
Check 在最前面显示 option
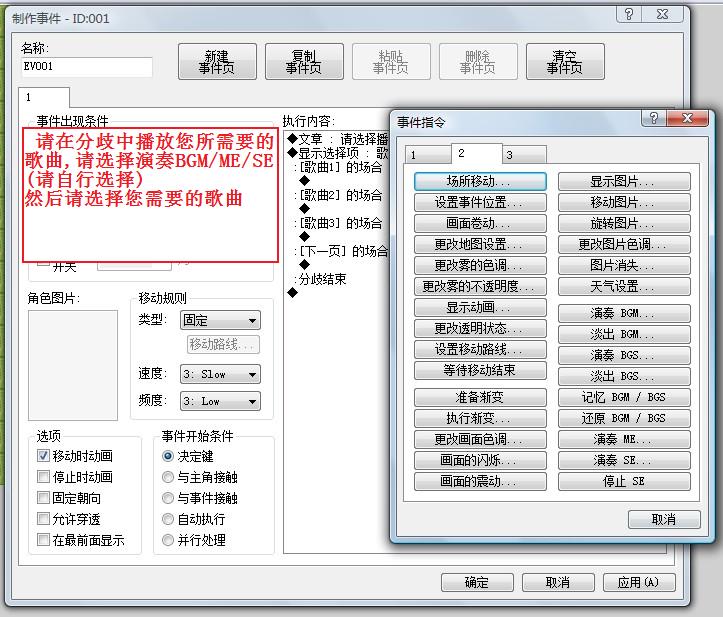43,540
